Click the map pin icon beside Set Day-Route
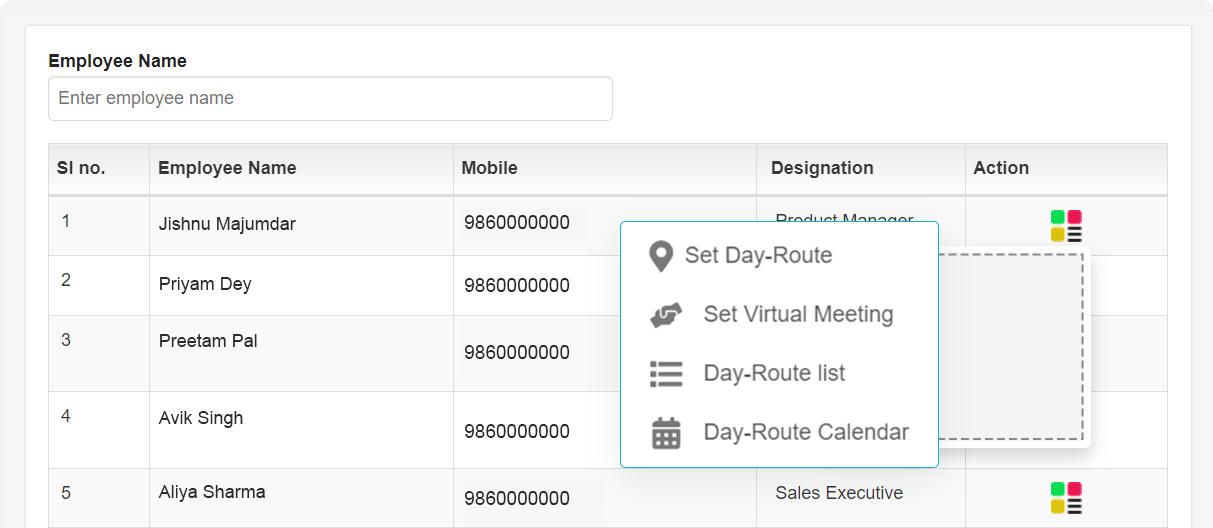This screenshot has height=528, width=1213. [660, 256]
